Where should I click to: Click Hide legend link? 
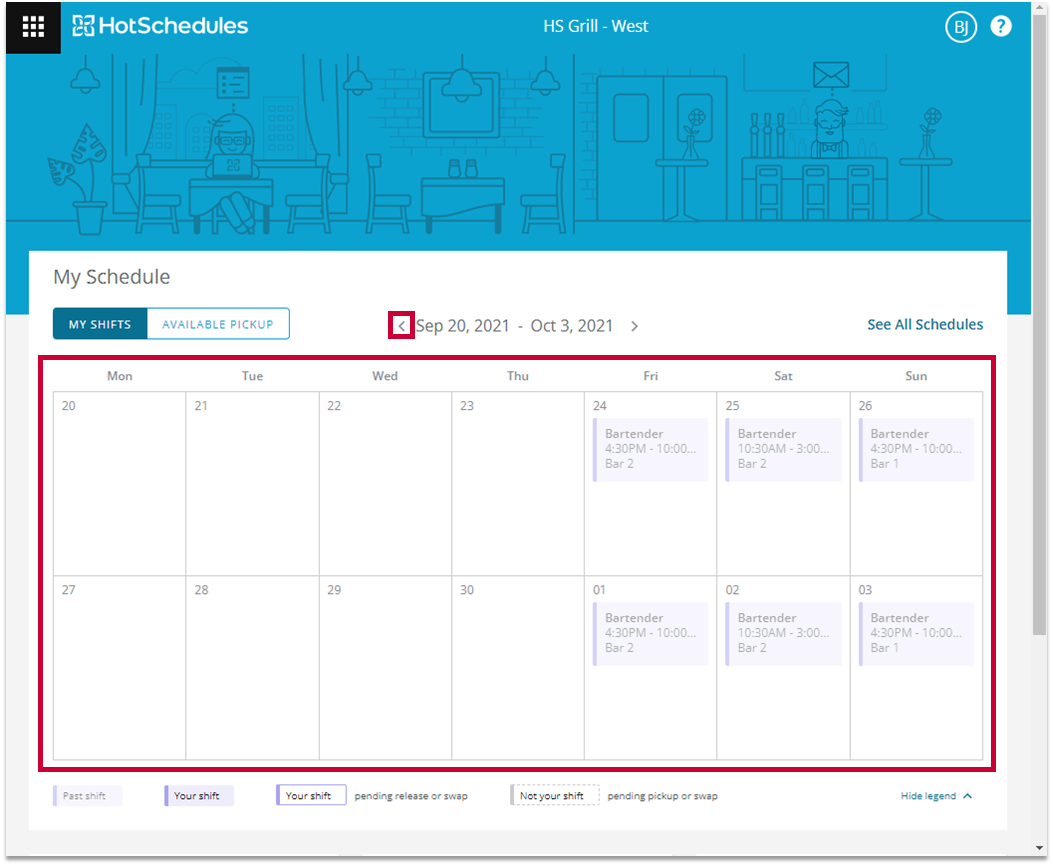pos(928,796)
